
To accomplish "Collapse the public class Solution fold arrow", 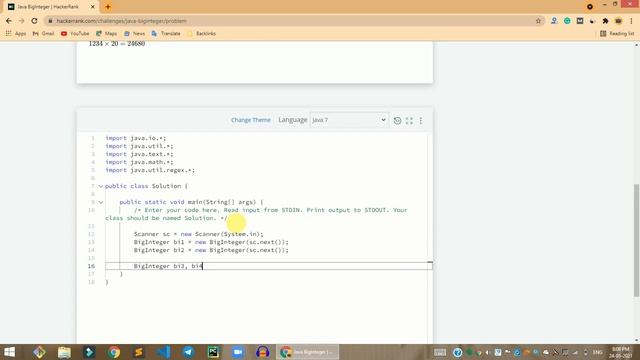I will coord(101,186).
